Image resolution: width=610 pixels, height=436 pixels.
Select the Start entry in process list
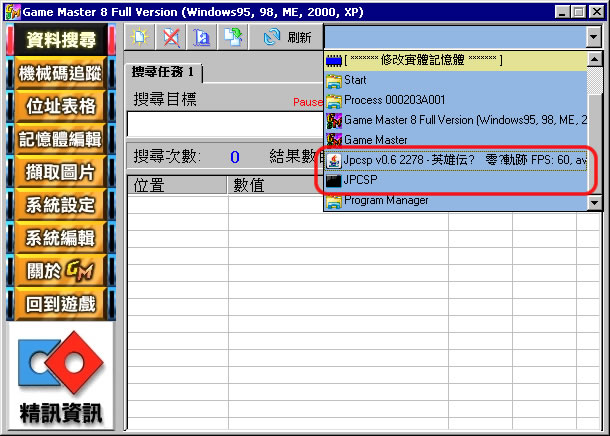(456, 80)
